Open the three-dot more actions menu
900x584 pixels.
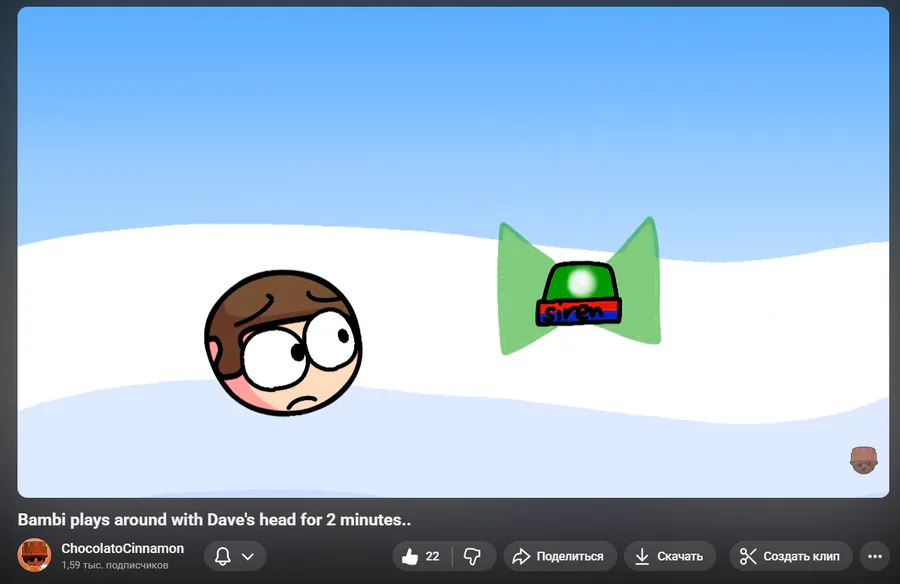pyautogui.click(x=875, y=556)
